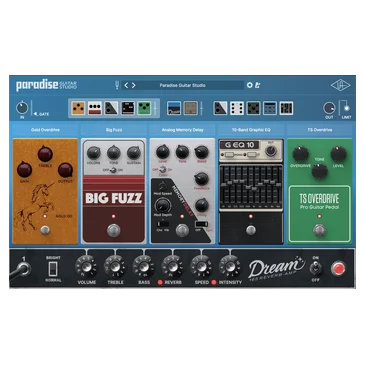Screen dimensions: 365x365
Task: Click the Big Fuzz TONE knob
Action: 114,153
